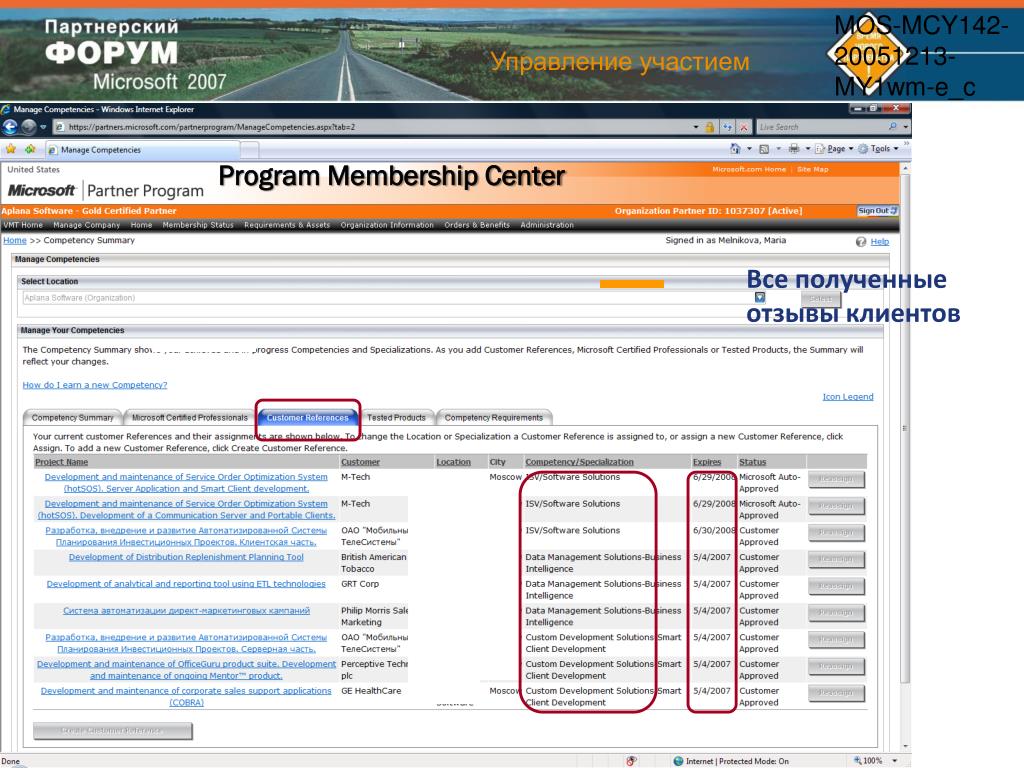Click the browser Forward arrow button
The width and height of the screenshot is (1024, 768).
click(29, 127)
